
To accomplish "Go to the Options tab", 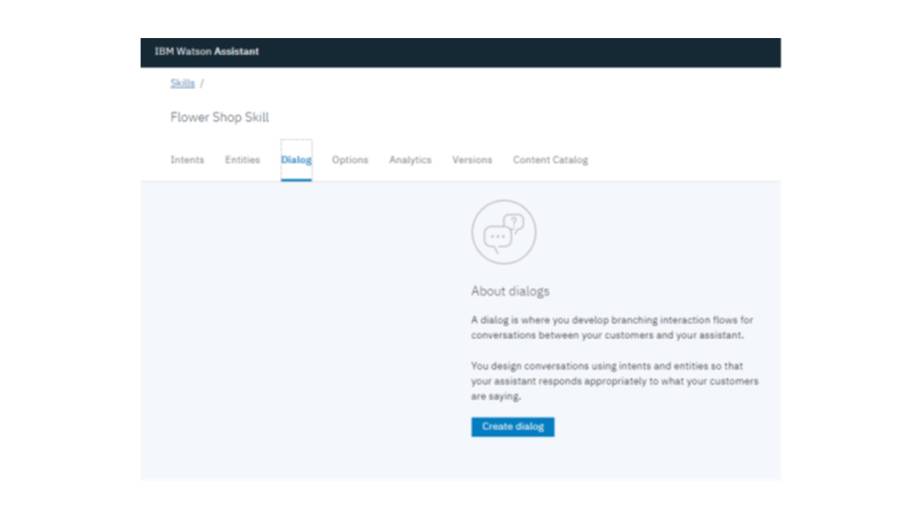I will pyautogui.click(x=350, y=160).
